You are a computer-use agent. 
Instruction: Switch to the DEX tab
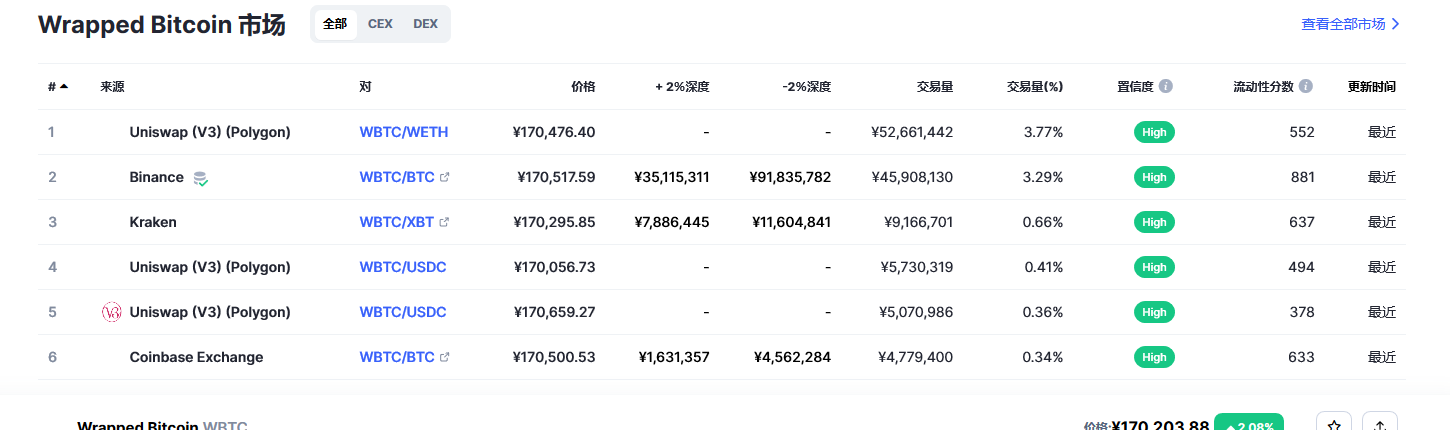click(425, 24)
